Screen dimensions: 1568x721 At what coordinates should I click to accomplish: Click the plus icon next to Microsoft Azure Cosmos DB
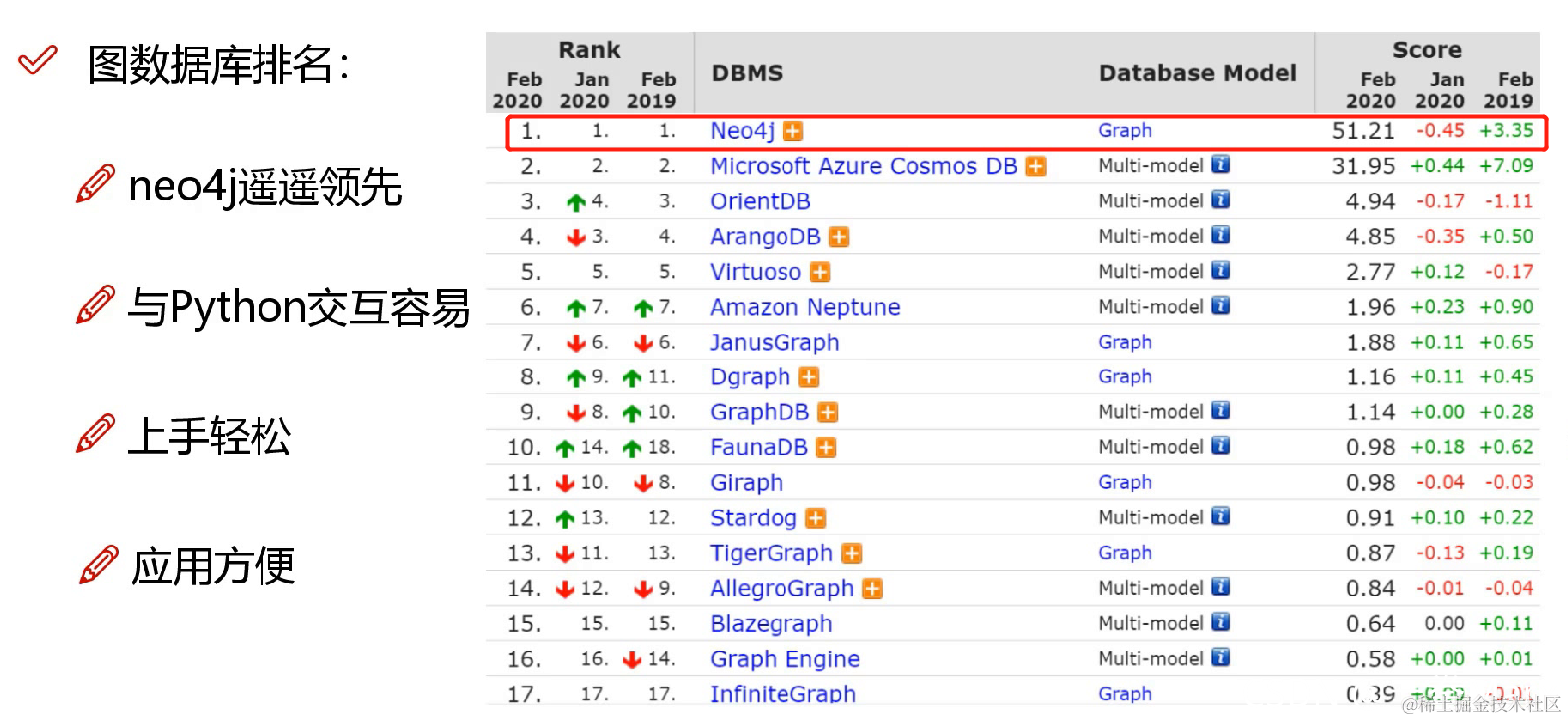coord(1037,166)
